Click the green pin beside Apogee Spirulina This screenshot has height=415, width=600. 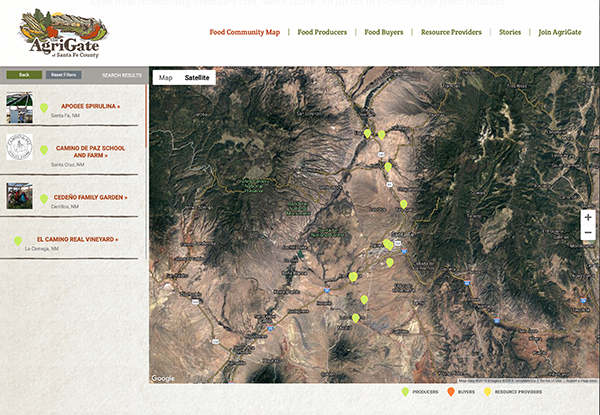[44, 107]
